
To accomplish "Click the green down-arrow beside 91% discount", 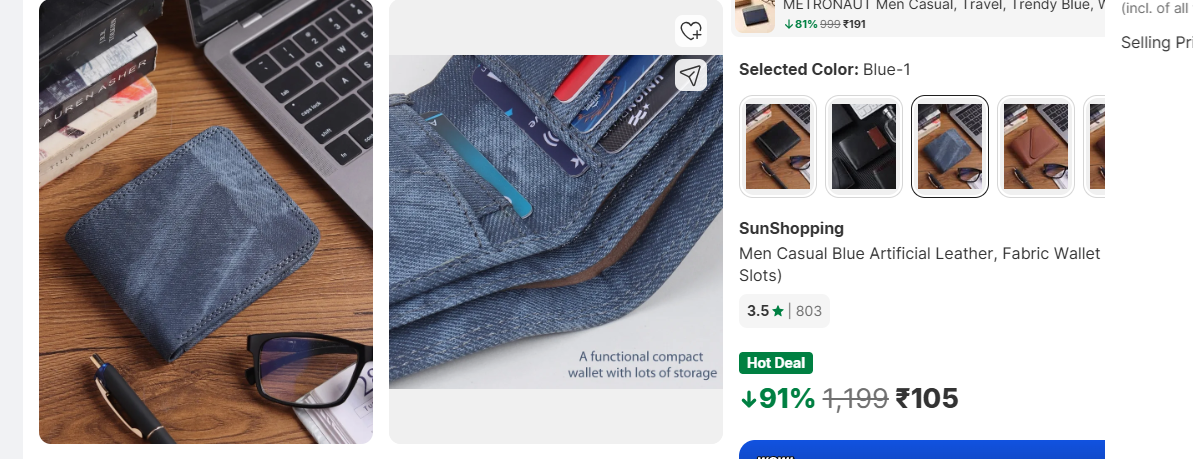I will pos(748,399).
